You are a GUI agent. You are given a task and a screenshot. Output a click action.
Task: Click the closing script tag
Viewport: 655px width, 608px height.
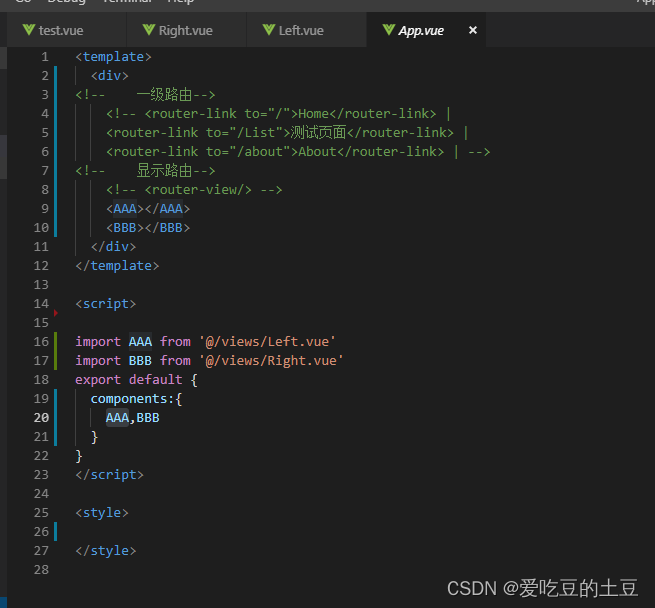(x=109, y=475)
